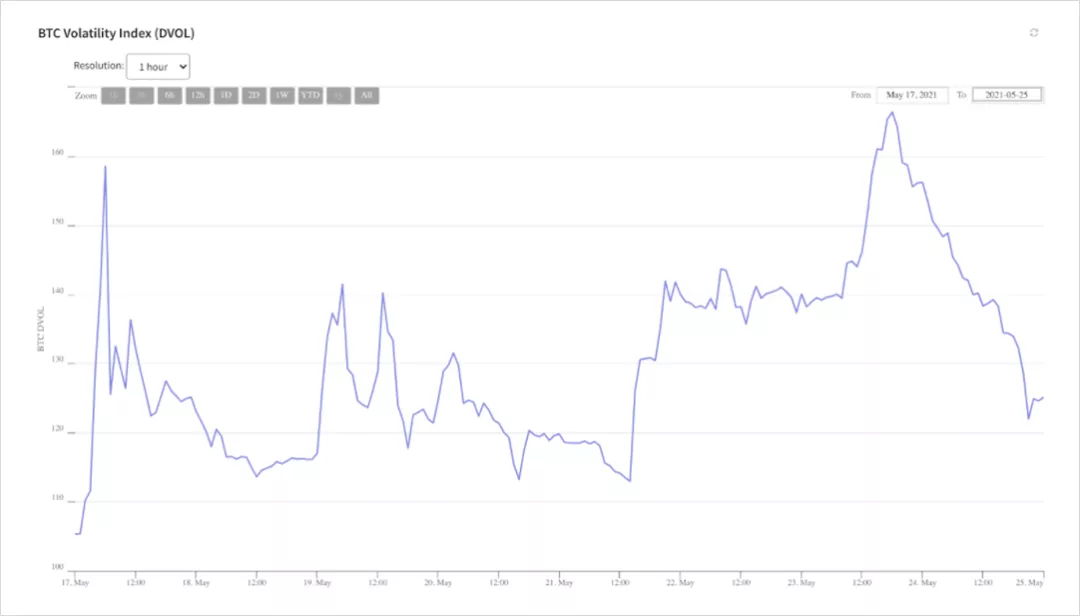Click the Zoom label next to presets

point(85,96)
